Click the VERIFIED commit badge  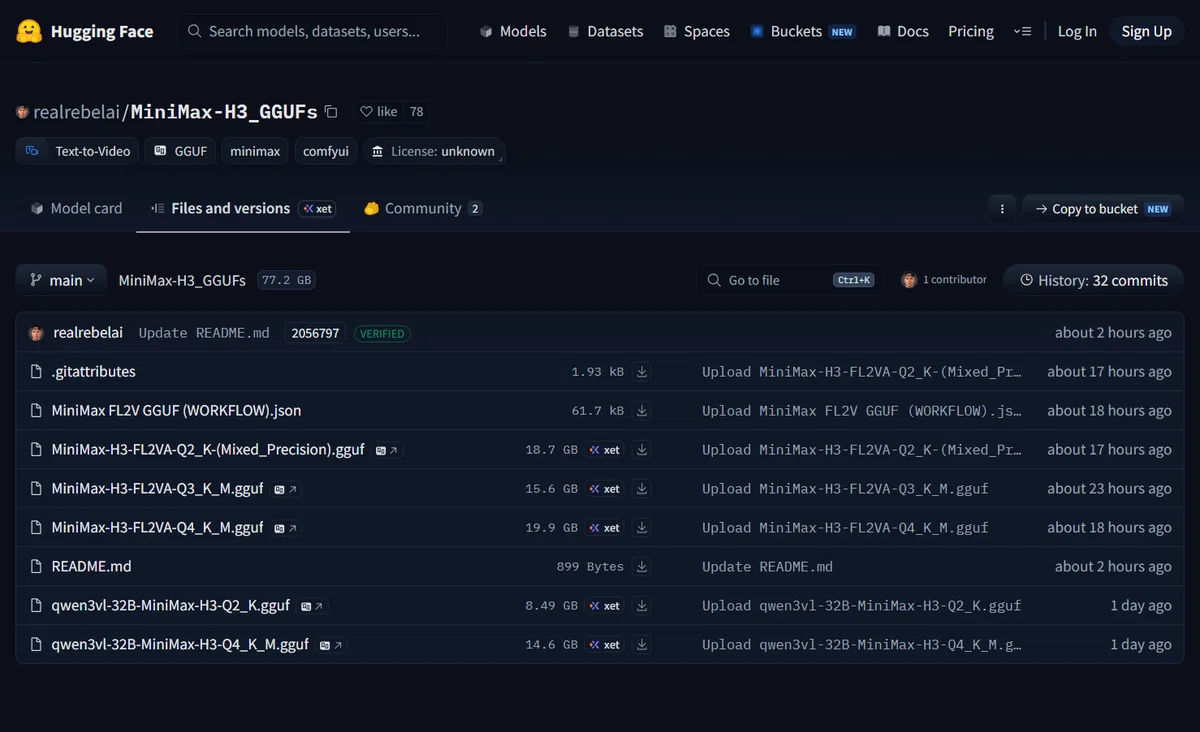click(x=382, y=333)
